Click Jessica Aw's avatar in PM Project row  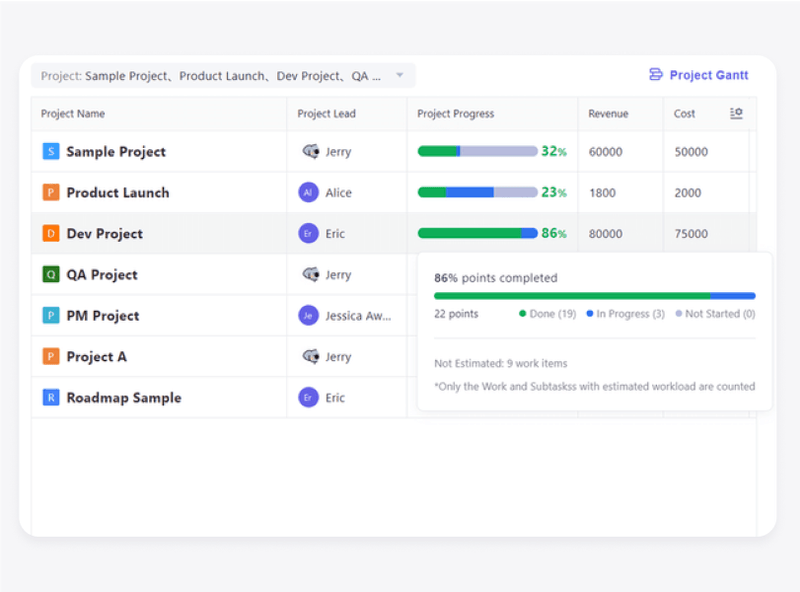click(x=310, y=315)
